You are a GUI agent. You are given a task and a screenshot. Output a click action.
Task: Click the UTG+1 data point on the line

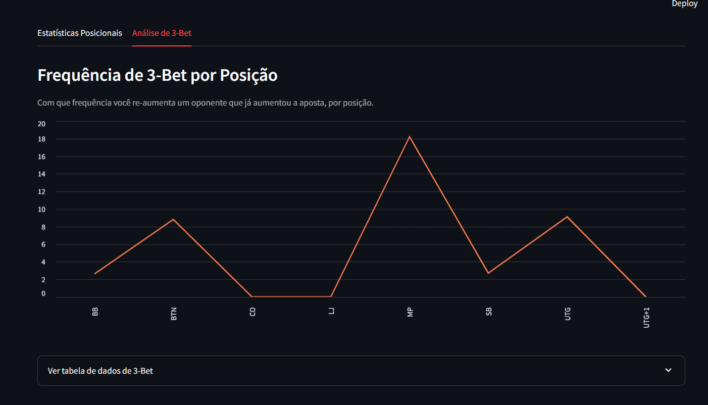(x=645, y=296)
